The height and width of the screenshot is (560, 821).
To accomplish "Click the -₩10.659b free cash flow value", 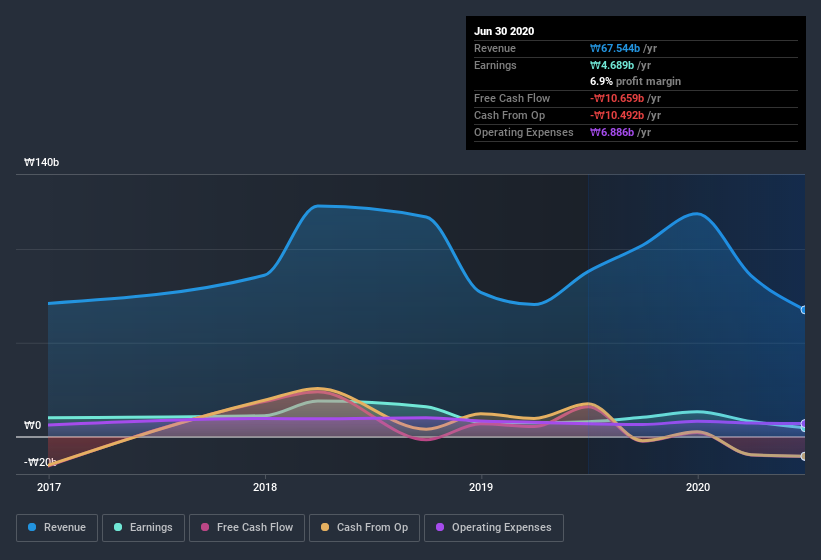I will [617, 98].
